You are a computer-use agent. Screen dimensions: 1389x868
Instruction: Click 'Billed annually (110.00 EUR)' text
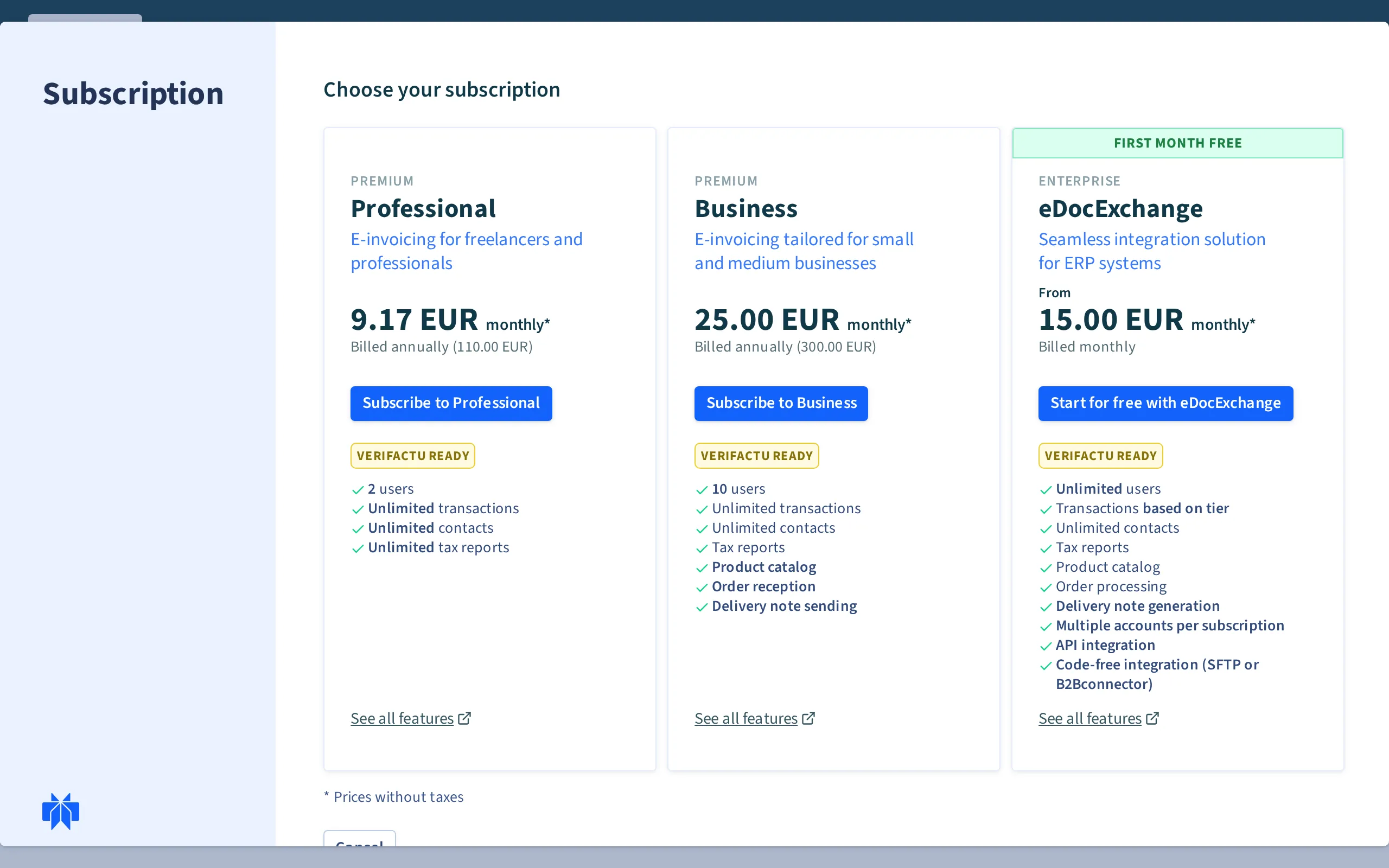pos(441,347)
